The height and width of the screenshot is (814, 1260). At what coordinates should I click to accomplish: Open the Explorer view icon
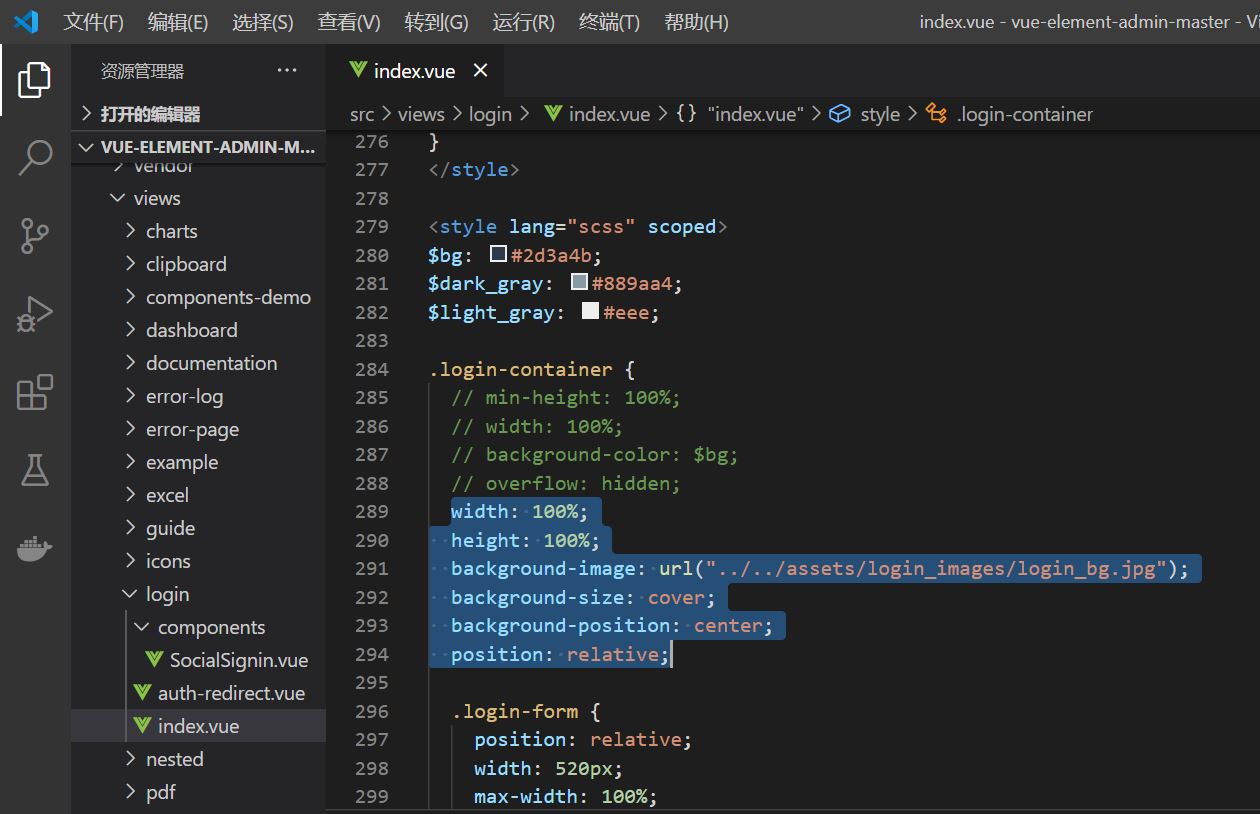(x=35, y=80)
